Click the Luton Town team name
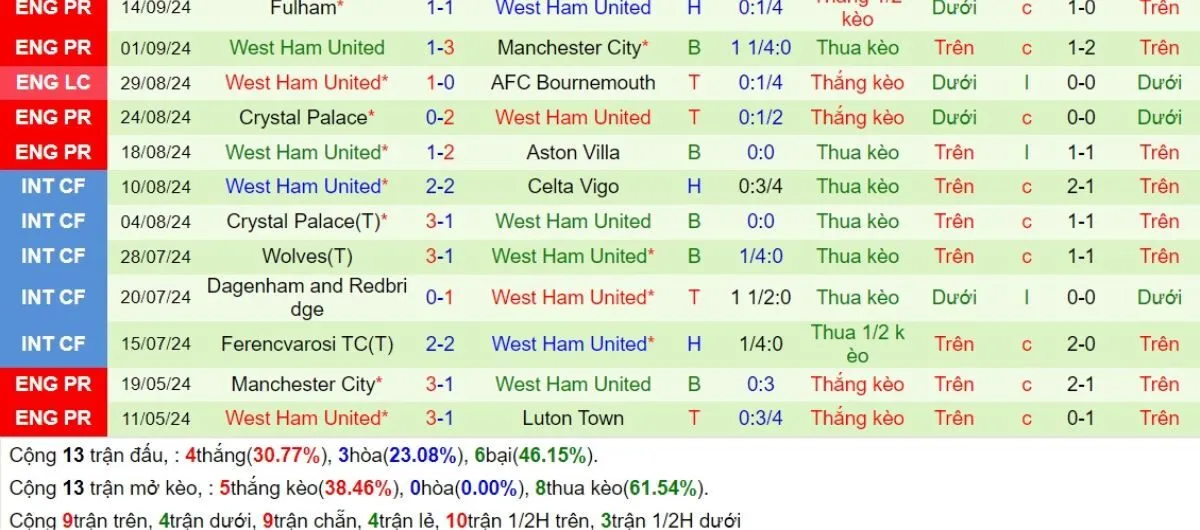The image size is (1200, 530). 573,418
